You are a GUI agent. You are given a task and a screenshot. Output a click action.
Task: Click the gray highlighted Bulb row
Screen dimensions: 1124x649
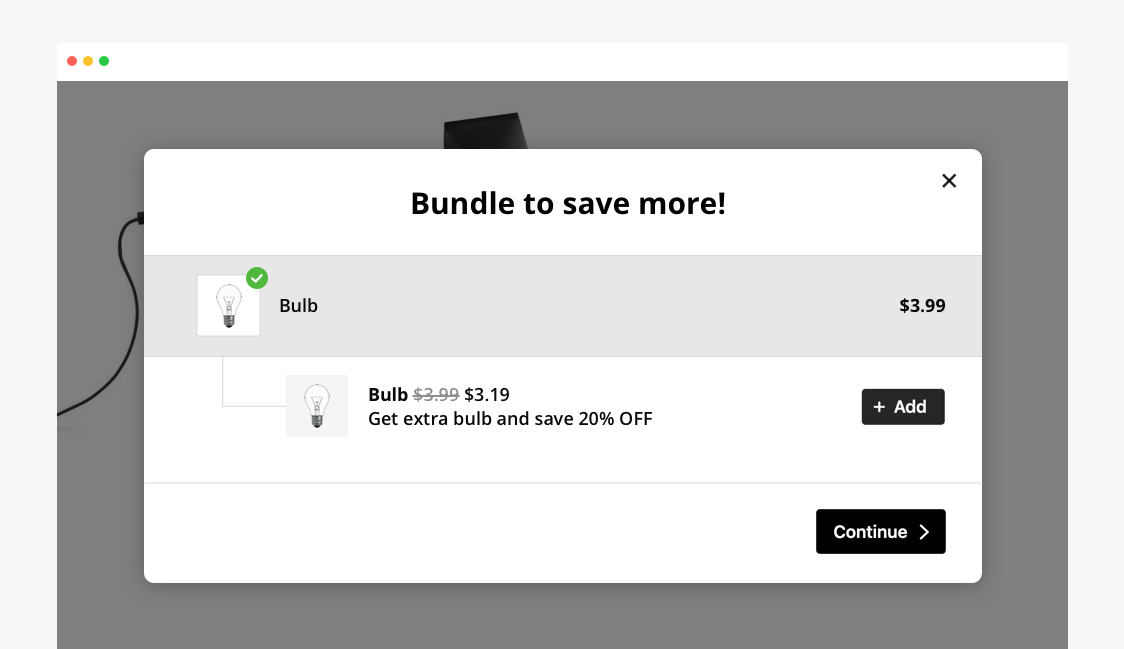[563, 305]
